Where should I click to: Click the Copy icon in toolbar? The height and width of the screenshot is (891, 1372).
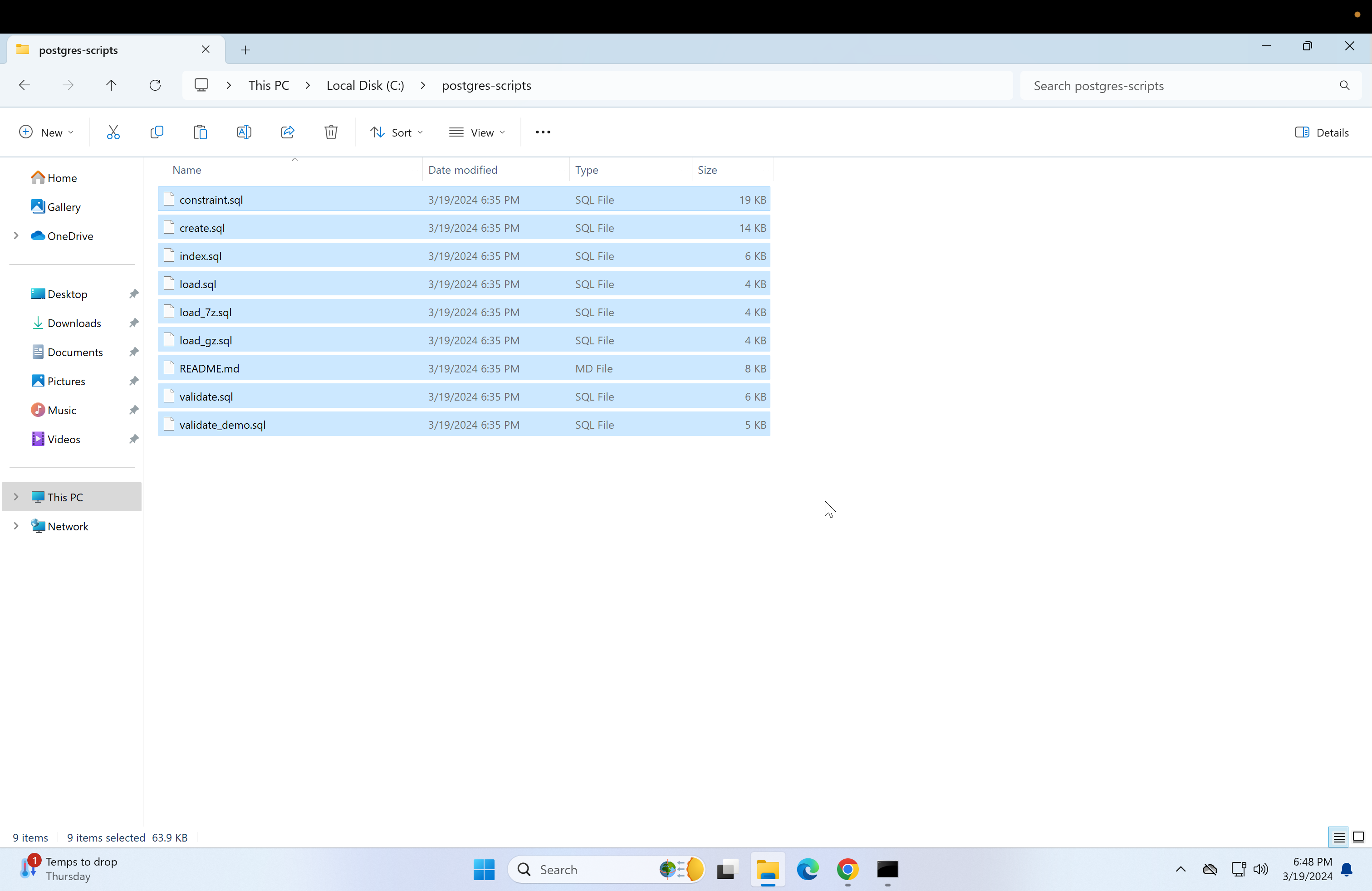156,132
